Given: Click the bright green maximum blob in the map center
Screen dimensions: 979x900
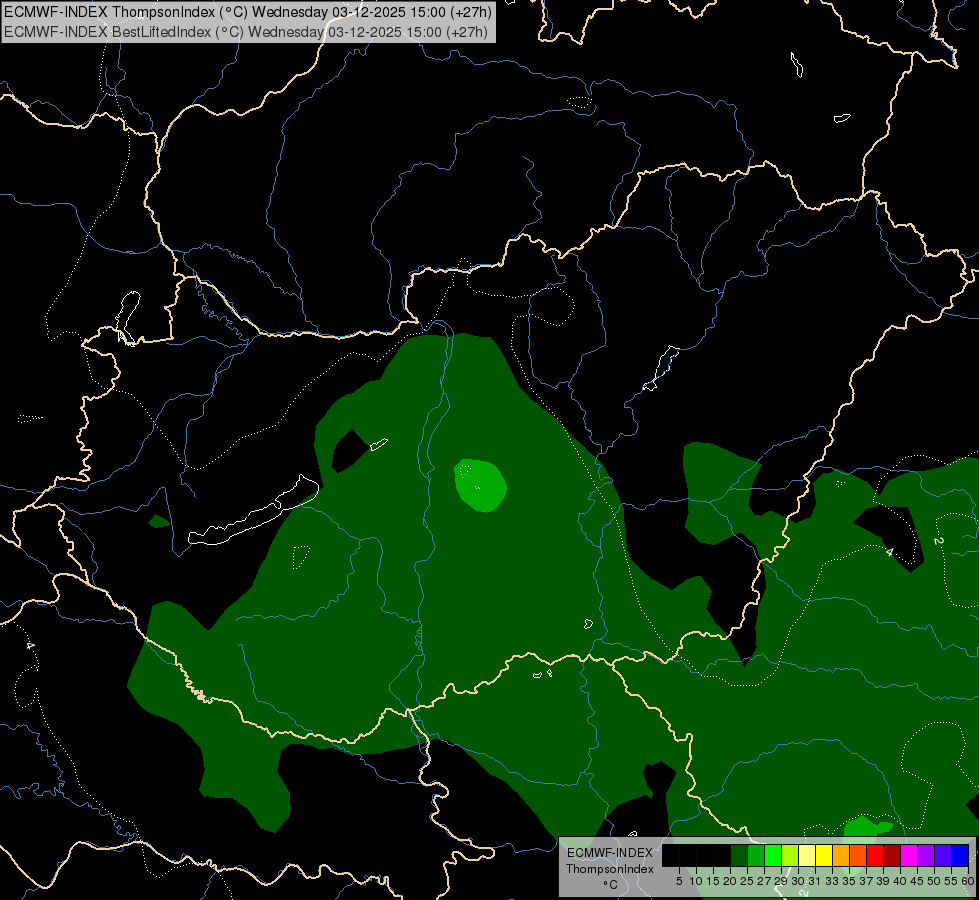Looking at the screenshot, I should tap(480, 485).
